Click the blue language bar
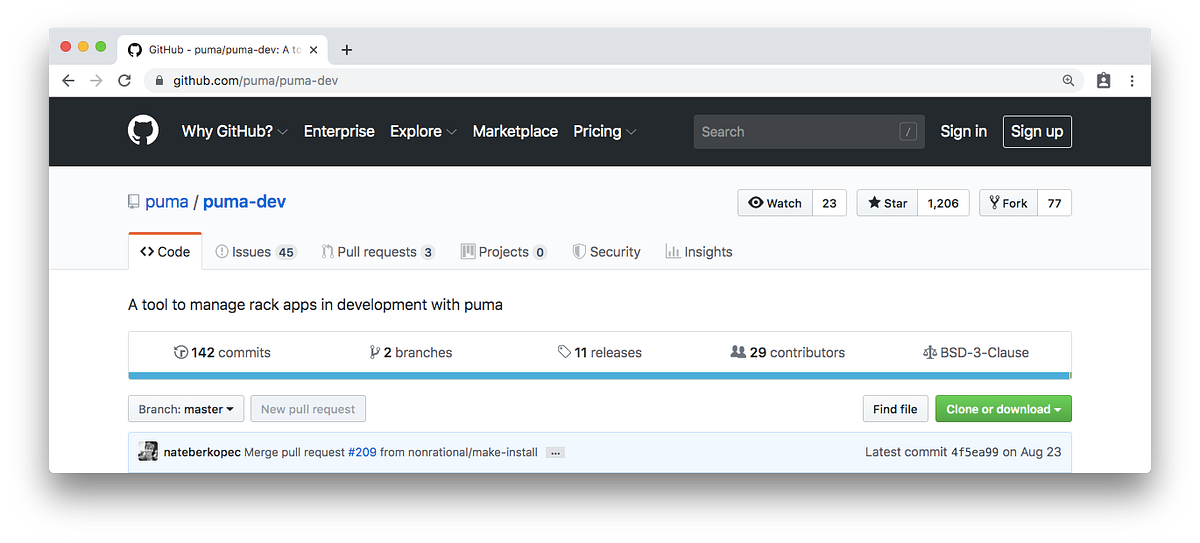Viewport: 1200px width, 543px height. point(599,376)
